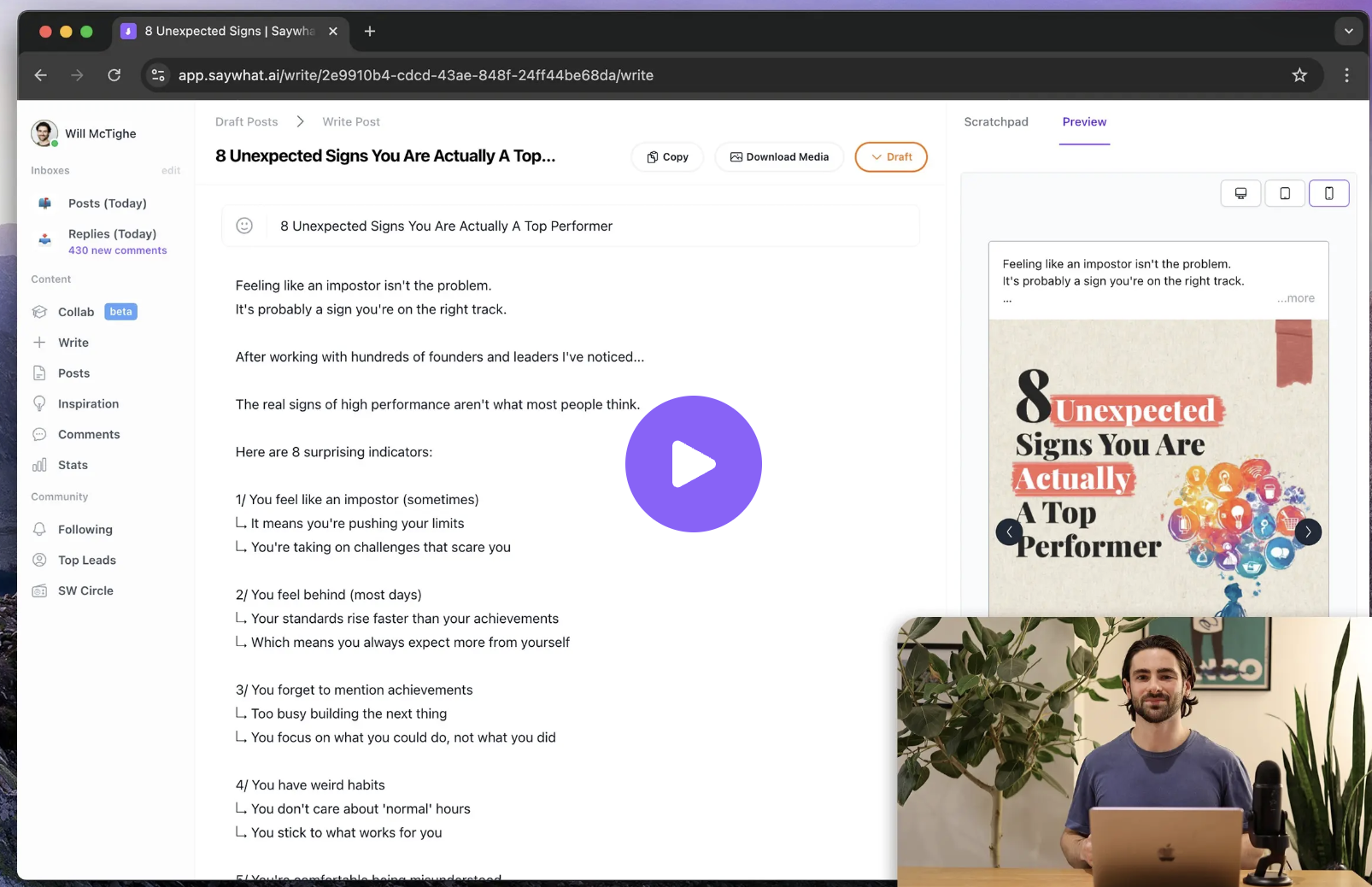Switch preview to mobile phone view
Image resolution: width=1372 pixels, height=887 pixels.
point(1329,193)
